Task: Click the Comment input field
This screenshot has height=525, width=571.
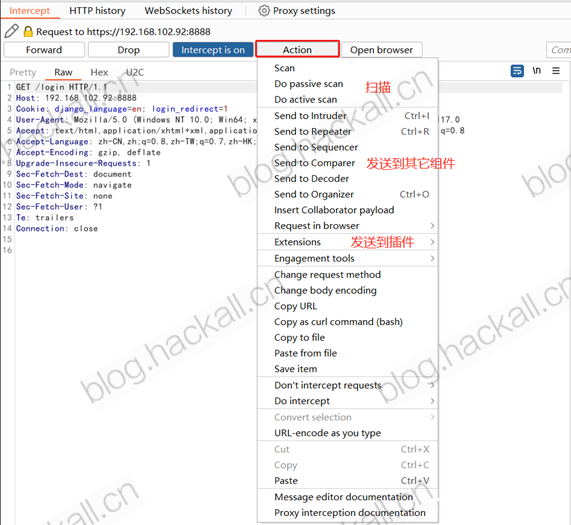Action: pos(559,50)
